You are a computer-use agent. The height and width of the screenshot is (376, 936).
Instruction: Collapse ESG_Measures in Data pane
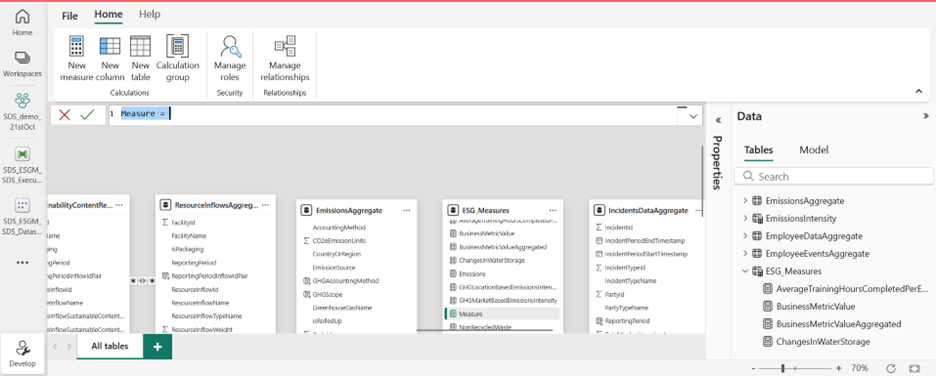(x=745, y=271)
